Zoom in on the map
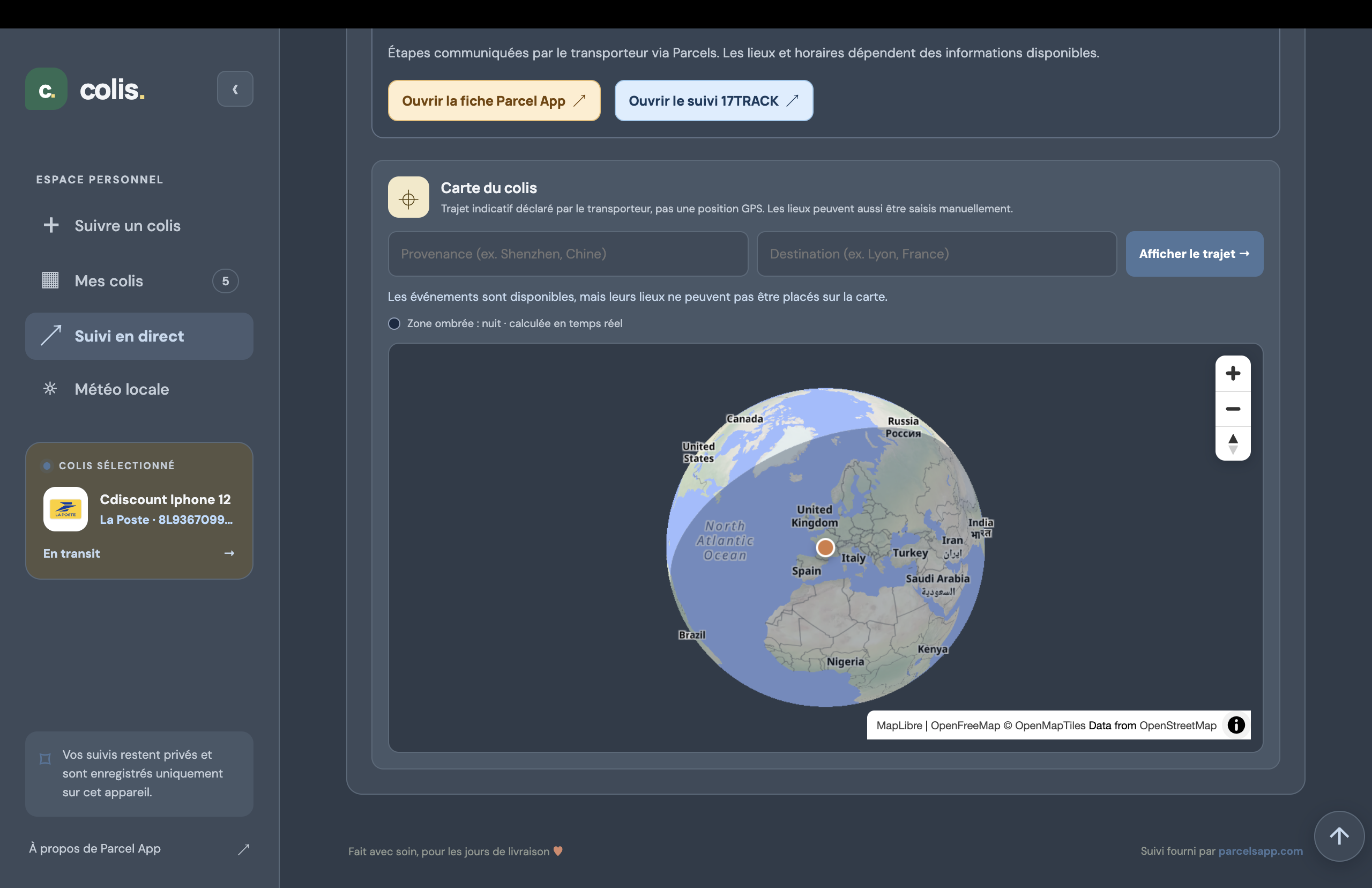Image resolution: width=1372 pixels, height=888 pixels. pyautogui.click(x=1233, y=374)
